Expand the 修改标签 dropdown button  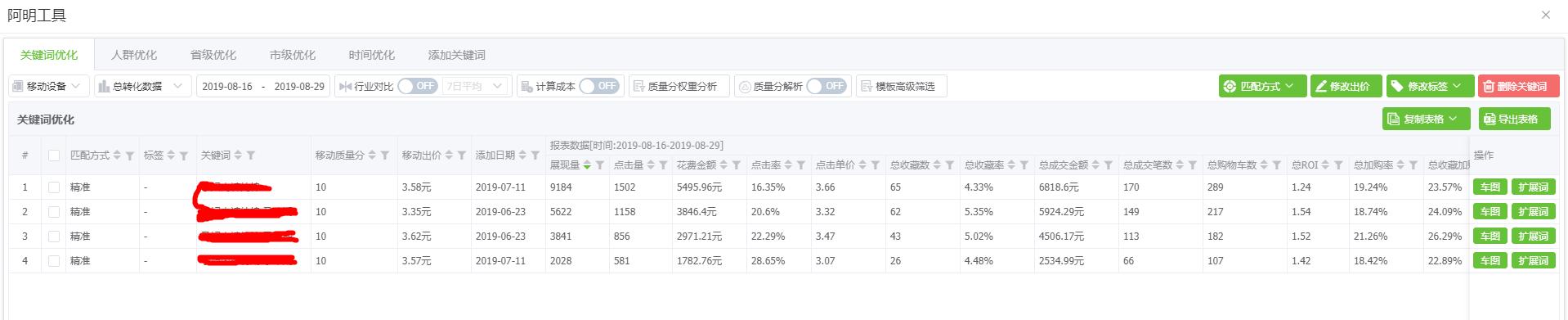1431,86
